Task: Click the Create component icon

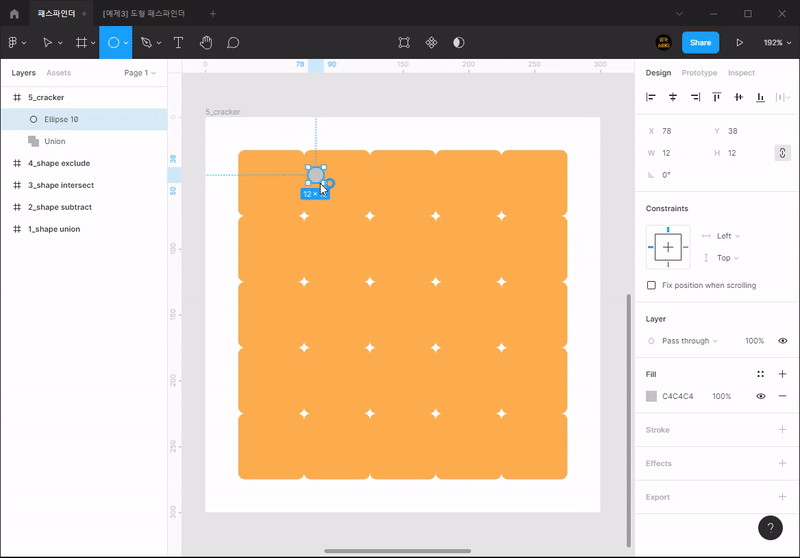Action: click(432, 43)
